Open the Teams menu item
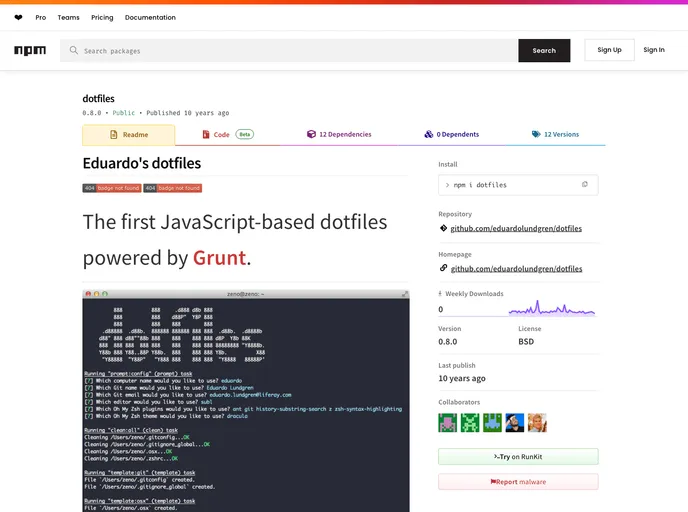The height and width of the screenshot is (512, 688). [68, 18]
